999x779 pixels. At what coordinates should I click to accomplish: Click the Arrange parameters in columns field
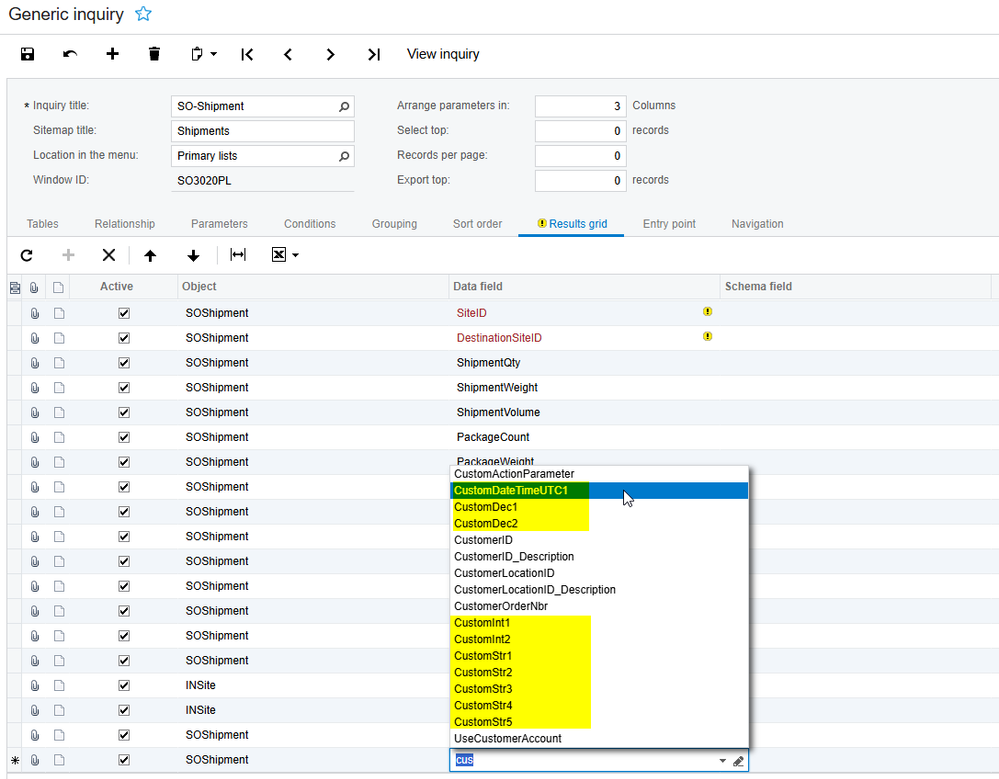(580, 106)
